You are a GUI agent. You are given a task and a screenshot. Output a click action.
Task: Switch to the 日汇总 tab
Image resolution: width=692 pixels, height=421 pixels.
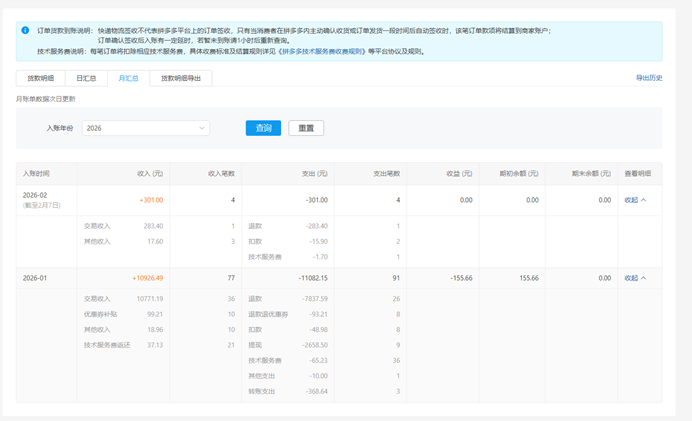pyautogui.click(x=86, y=78)
